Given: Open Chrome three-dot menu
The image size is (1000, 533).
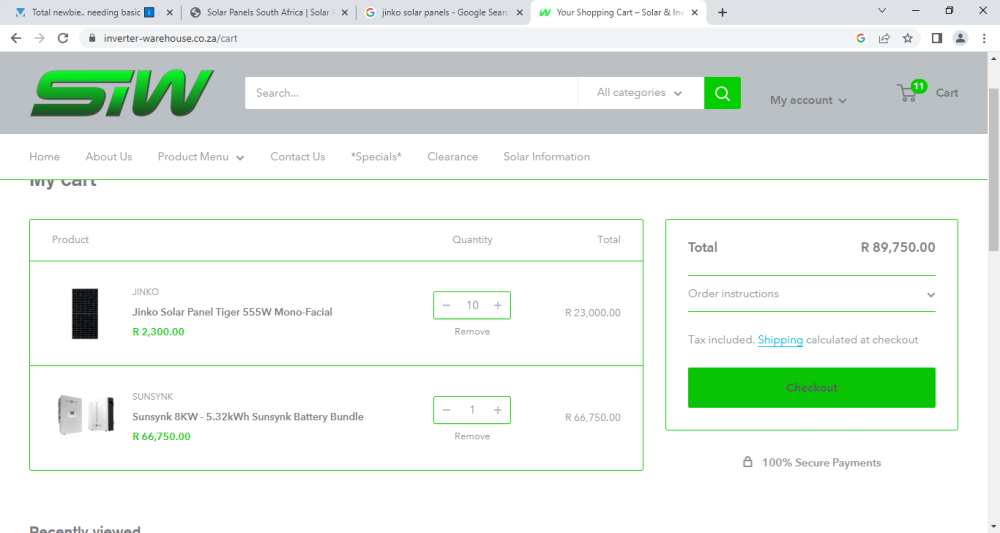Looking at the screenshot, I should coord(984,38).
